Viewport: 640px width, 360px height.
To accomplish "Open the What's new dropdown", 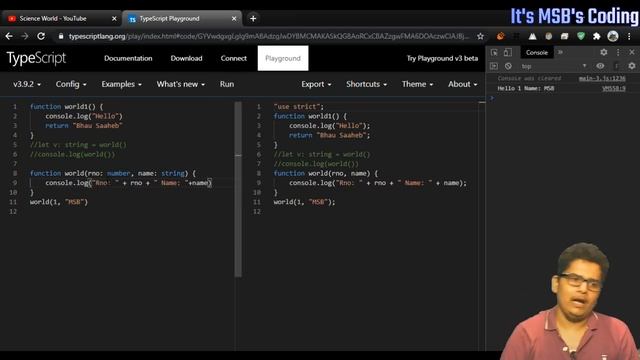I will [x=180, y=84].
